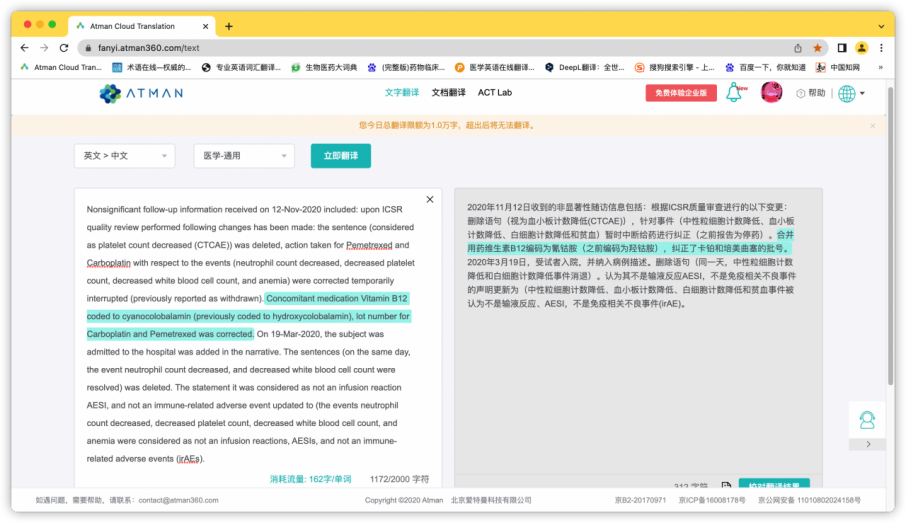Open the DeepL翻译 bookmark
Image resolution: width=907 pixels, height=524 pixels.
(585, 67)
